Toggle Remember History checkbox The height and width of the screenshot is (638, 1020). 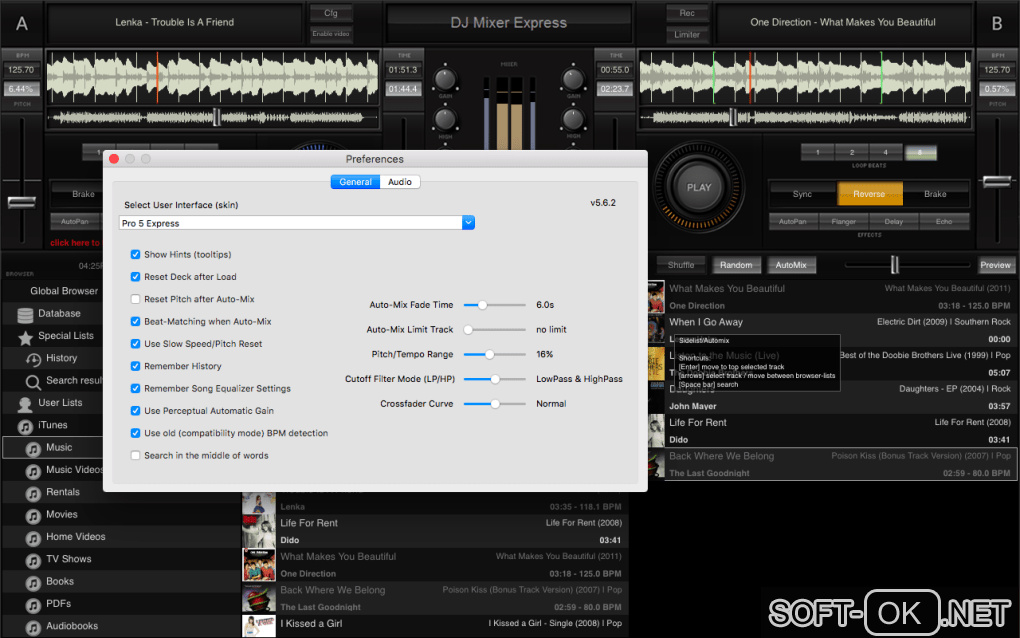coord(135,366)
